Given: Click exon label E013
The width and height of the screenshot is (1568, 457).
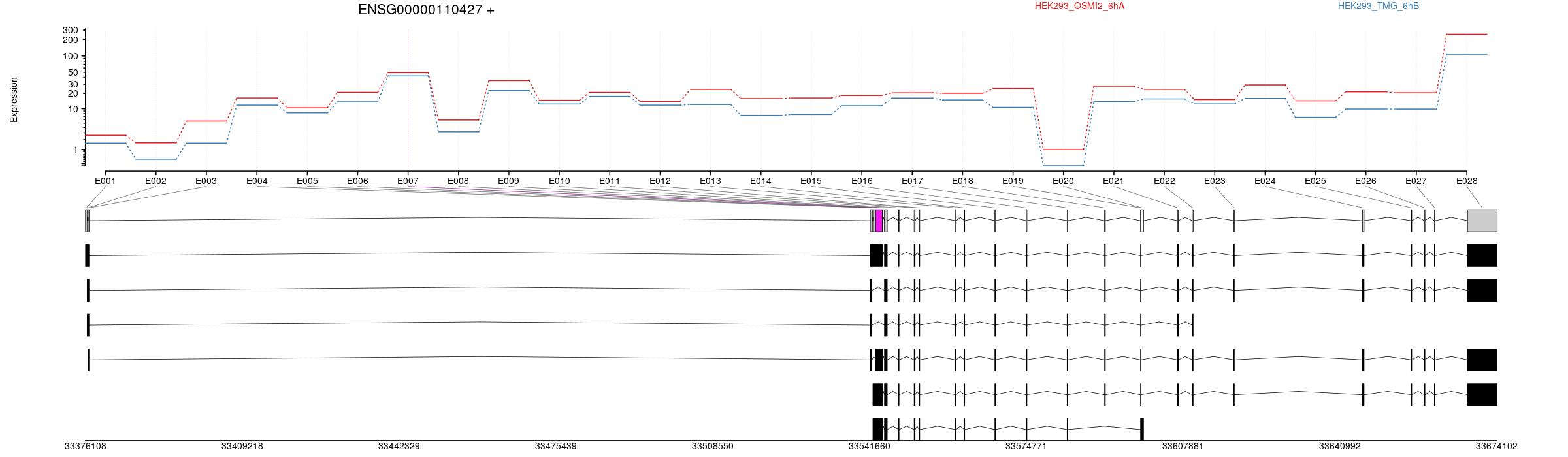Looking at the screenshot, I should tap(710, 181).
